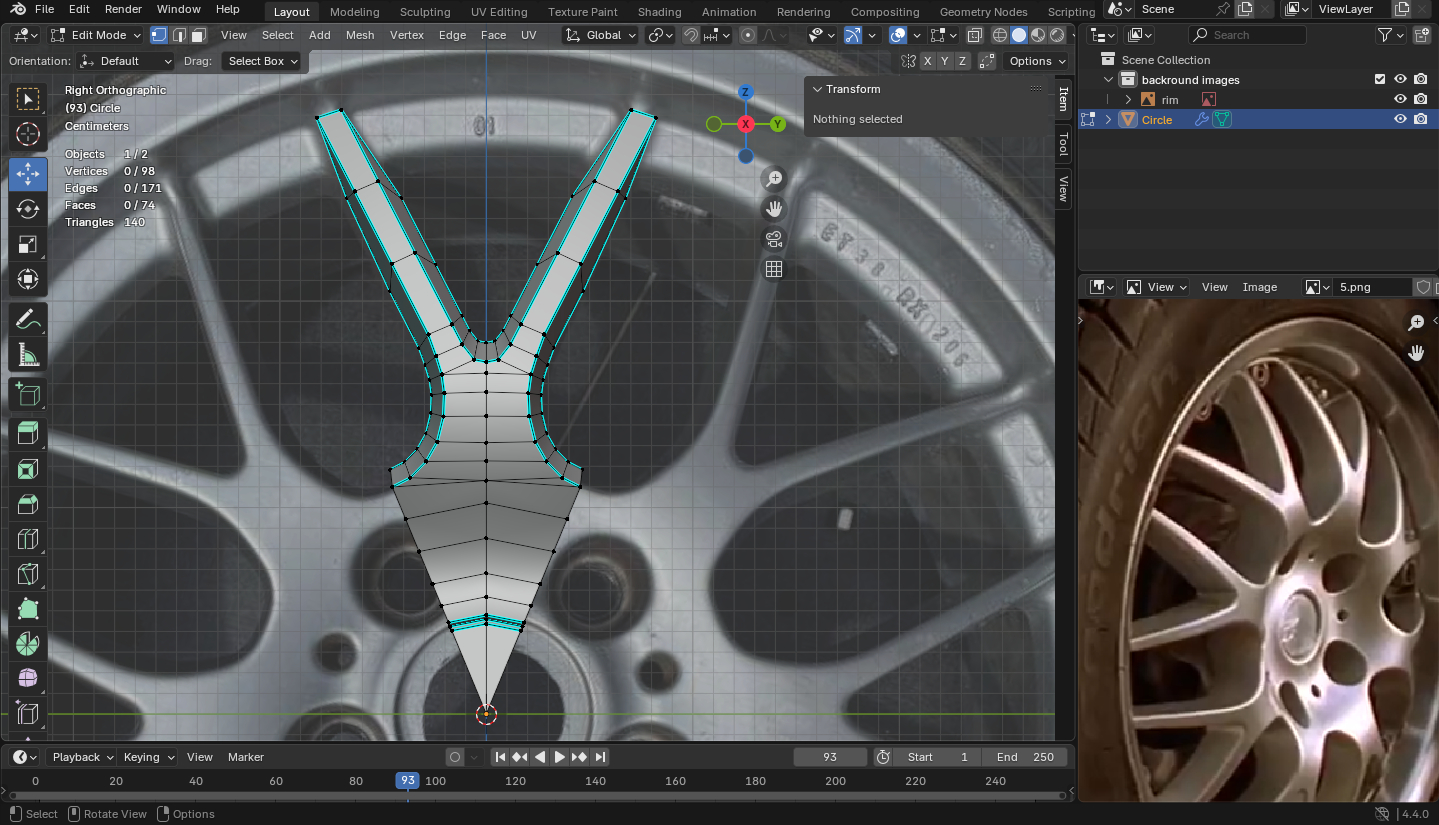
Task: Switch to camera view with camera gizmo
Action: (773, 239)
